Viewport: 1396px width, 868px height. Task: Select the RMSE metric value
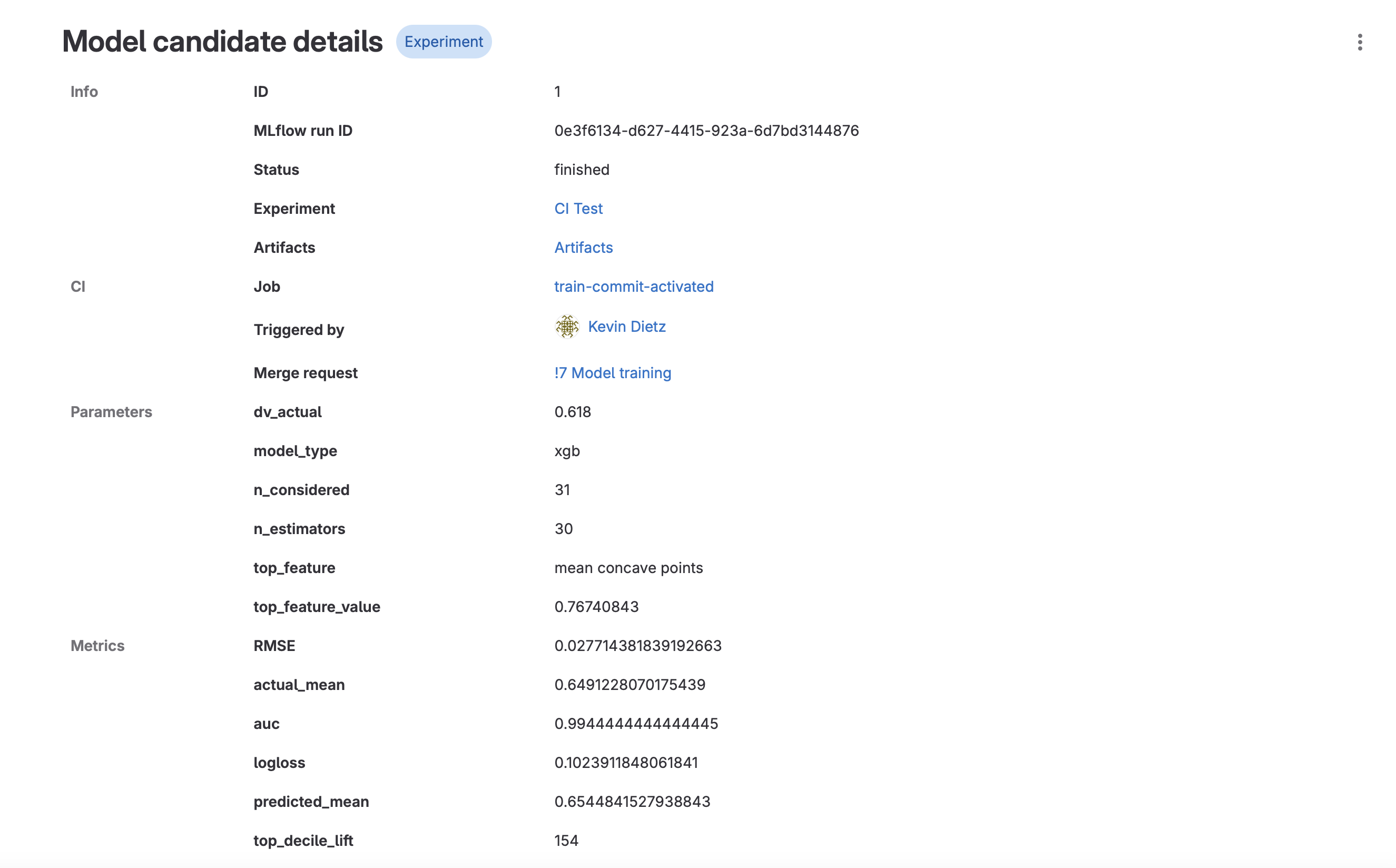pyautogui.click(x=637, y=645)
